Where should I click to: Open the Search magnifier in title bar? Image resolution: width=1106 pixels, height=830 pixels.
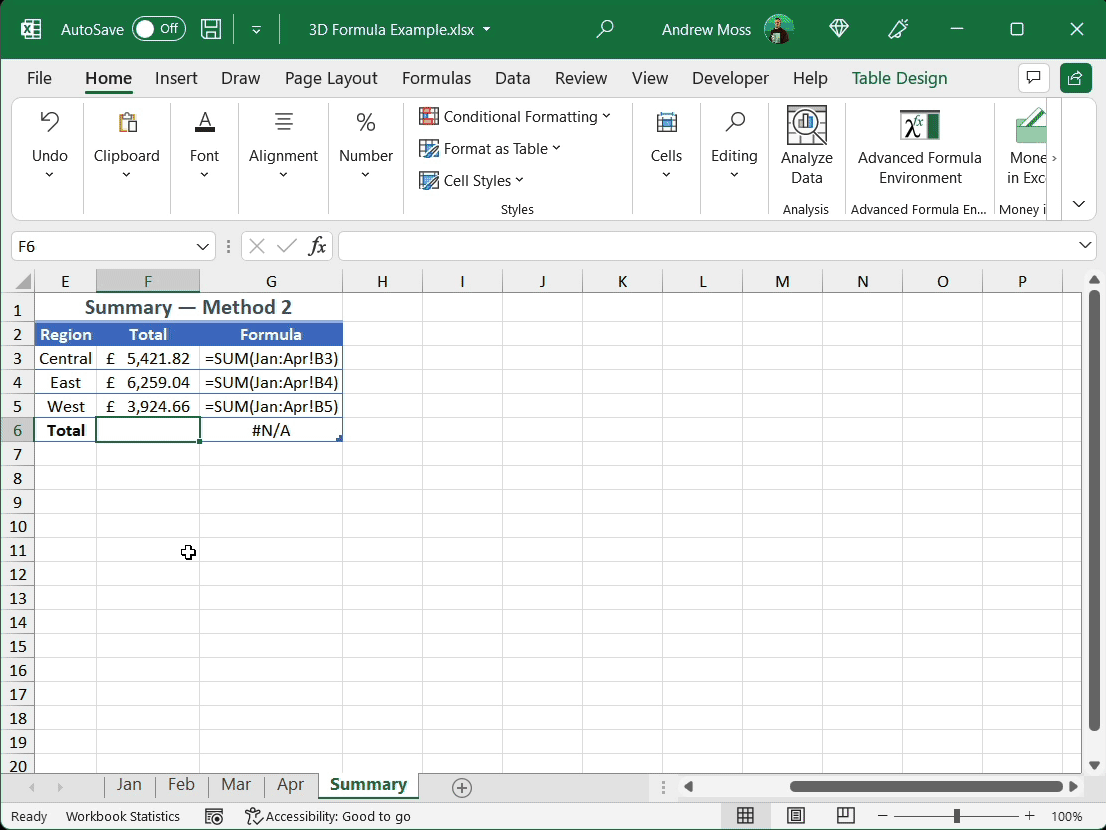click(x=604, y=29)
